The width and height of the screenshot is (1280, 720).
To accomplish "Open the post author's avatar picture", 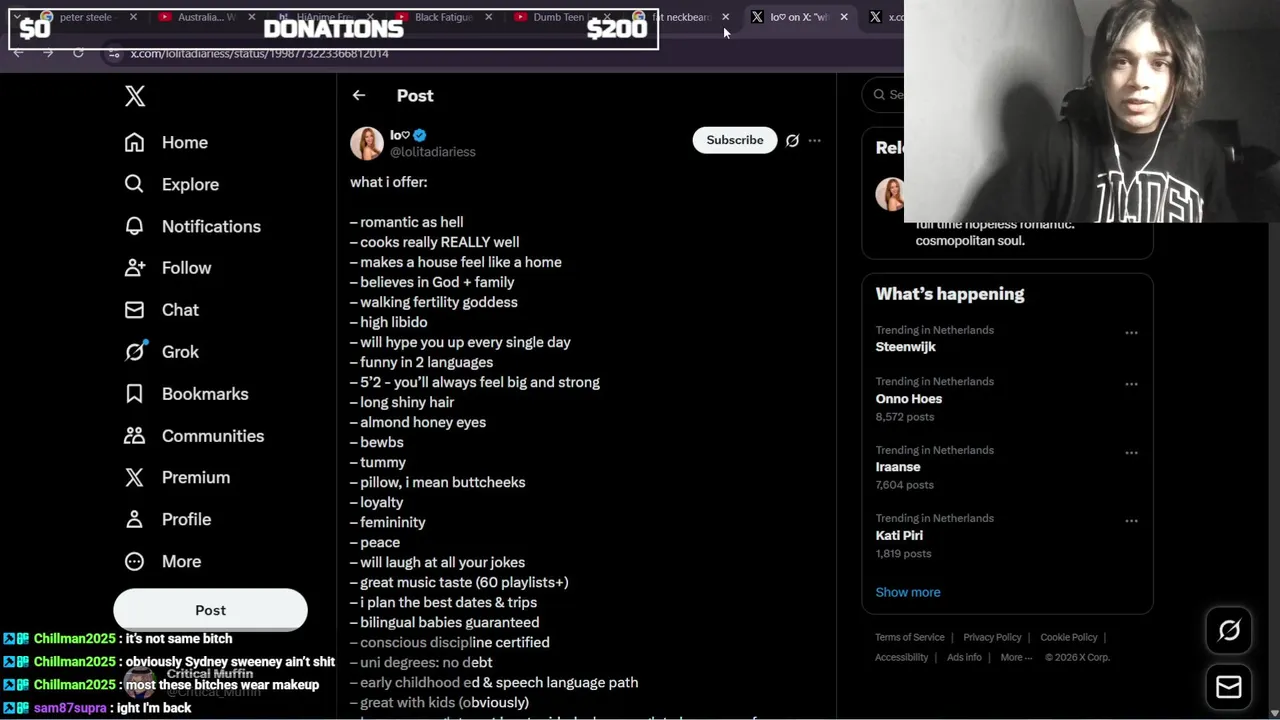I will (366, 143).
